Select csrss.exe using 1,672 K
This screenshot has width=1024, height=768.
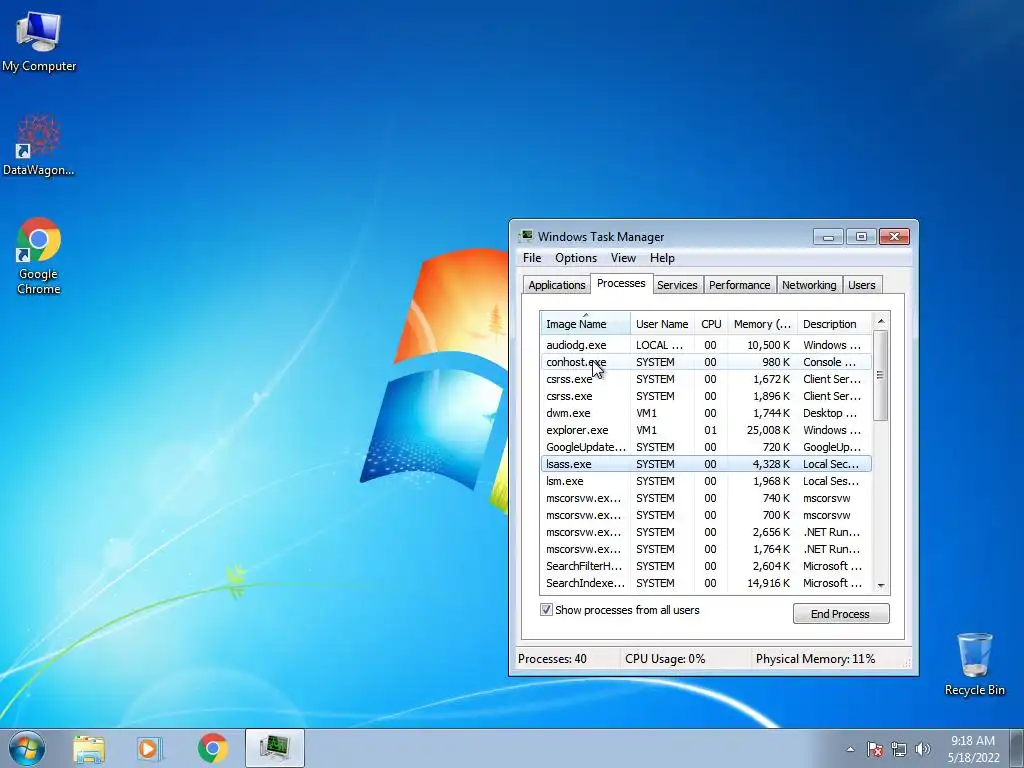[706, 379]
